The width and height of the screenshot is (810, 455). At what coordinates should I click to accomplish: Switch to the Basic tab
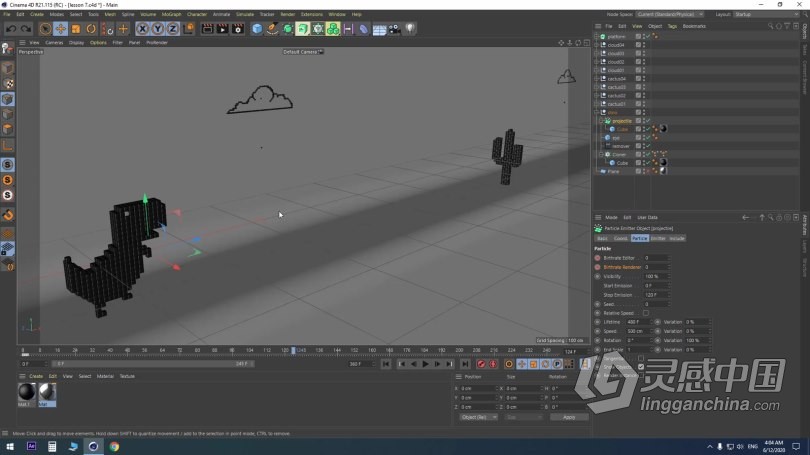tap(603, 239)
